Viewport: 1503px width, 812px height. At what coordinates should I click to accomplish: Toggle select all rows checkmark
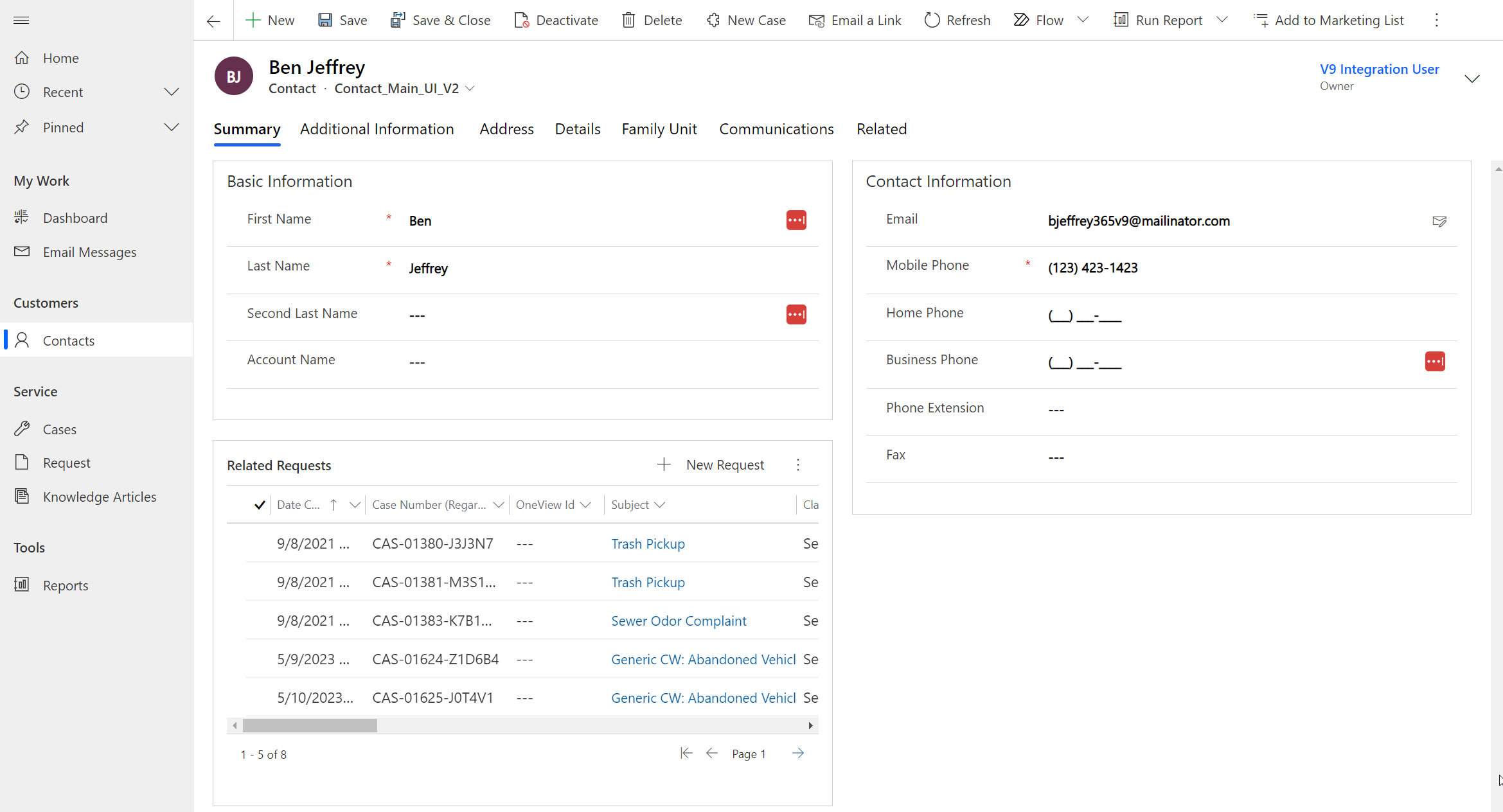tap(260, 505)
